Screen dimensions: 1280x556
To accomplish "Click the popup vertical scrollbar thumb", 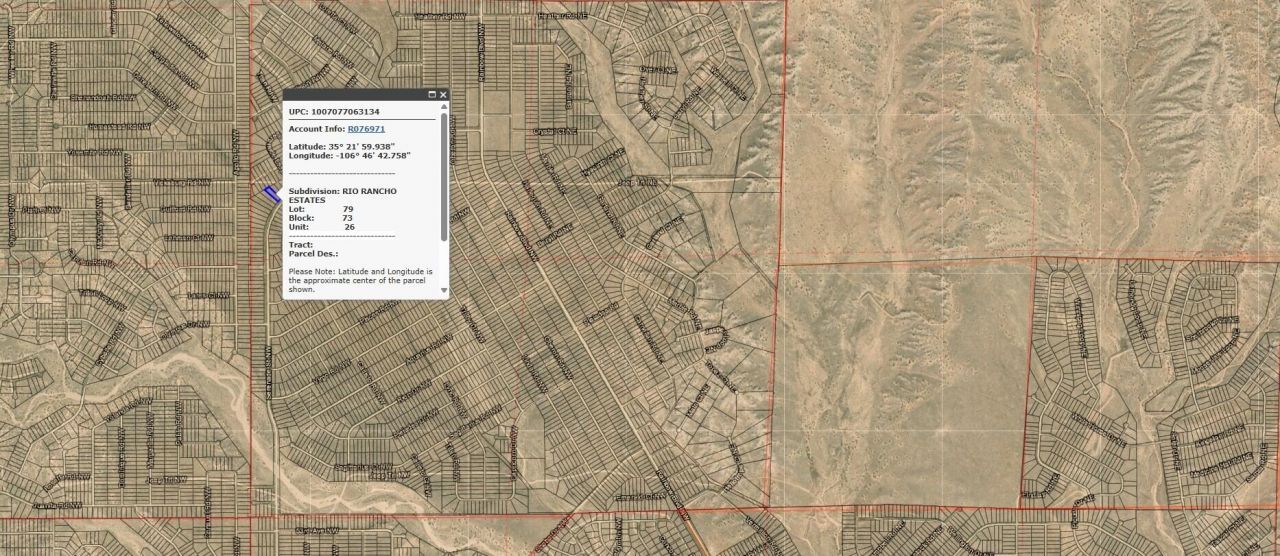I will [x=444, y=175].
